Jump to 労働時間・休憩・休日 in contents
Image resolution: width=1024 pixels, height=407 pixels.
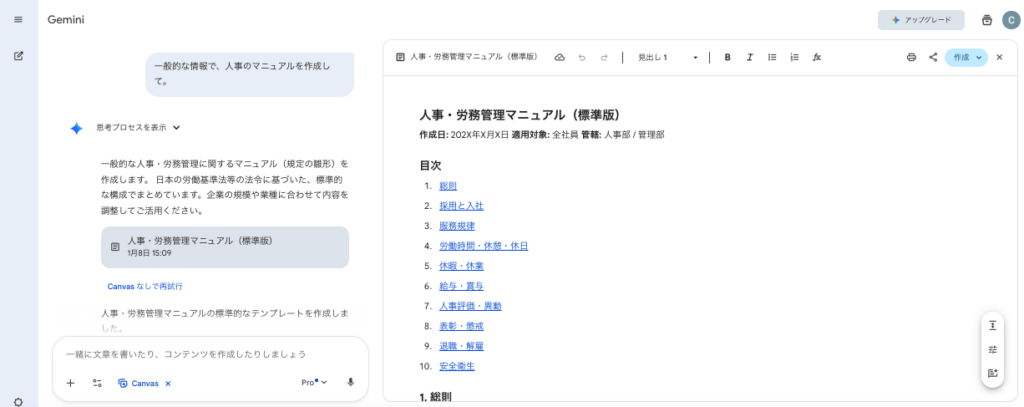click(483, 246)
